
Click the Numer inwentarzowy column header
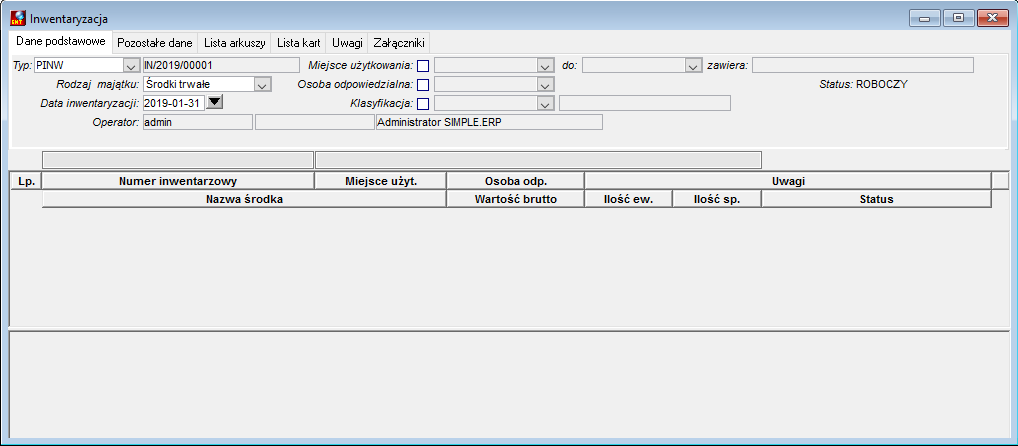(178, 181)
